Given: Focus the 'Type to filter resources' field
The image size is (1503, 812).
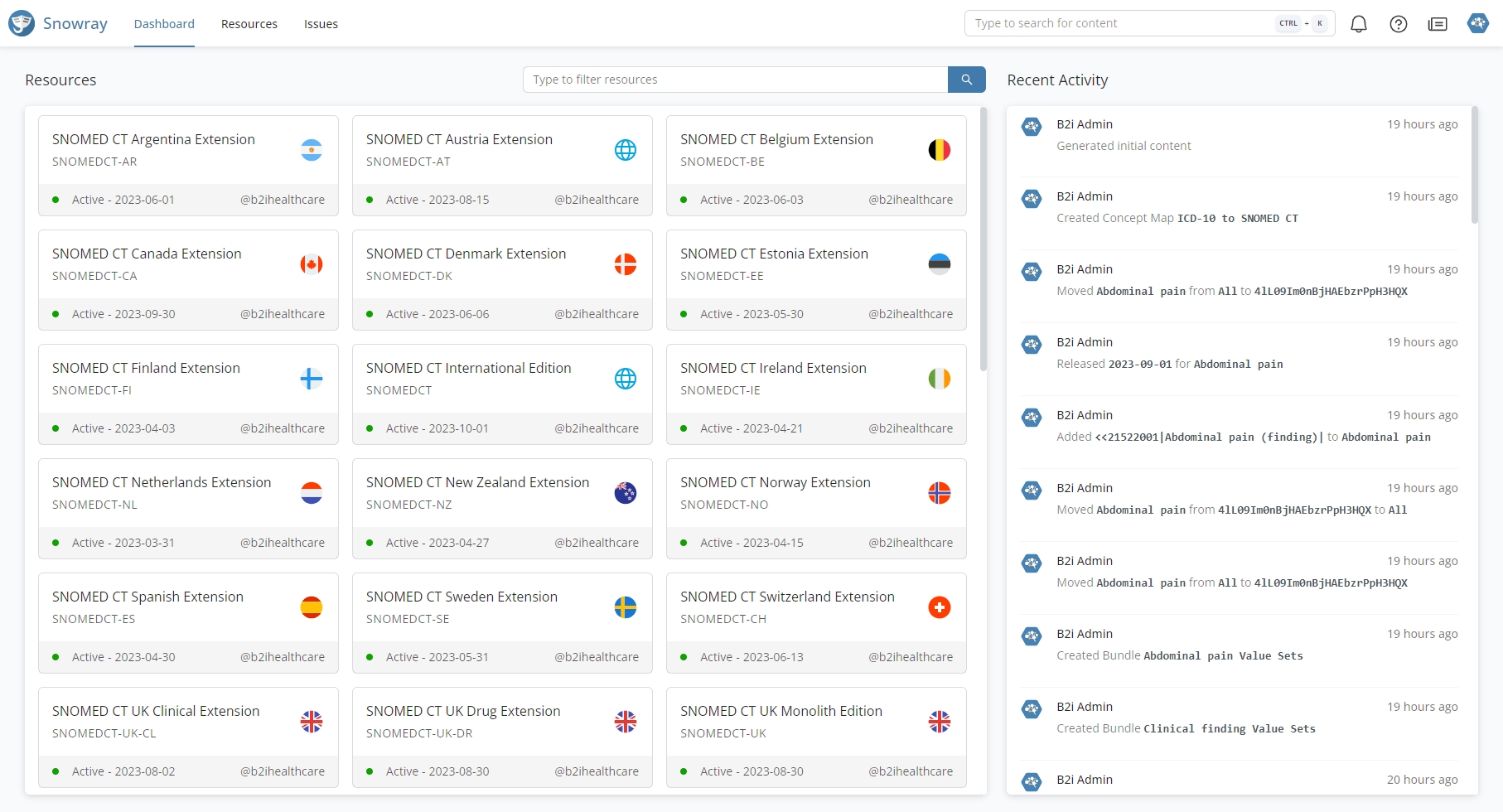Looking at the screenshot, I should (735, 80).
